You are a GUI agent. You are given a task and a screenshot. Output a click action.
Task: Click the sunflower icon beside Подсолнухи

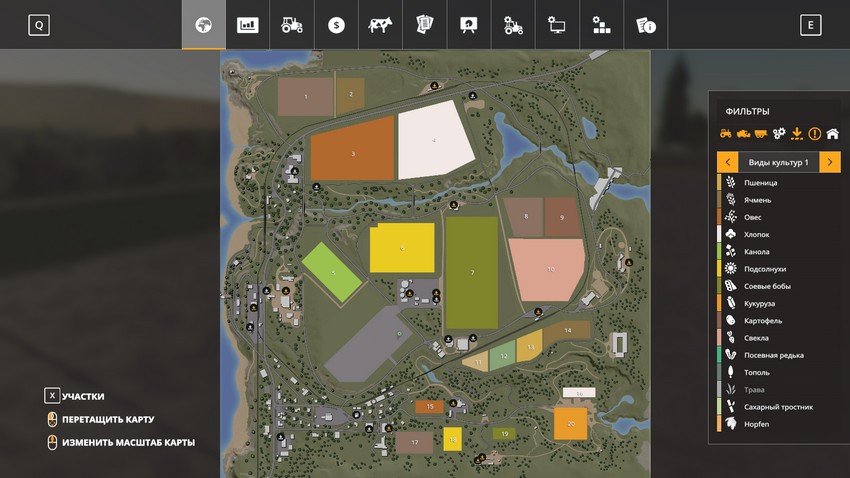[x=731, y=269]
